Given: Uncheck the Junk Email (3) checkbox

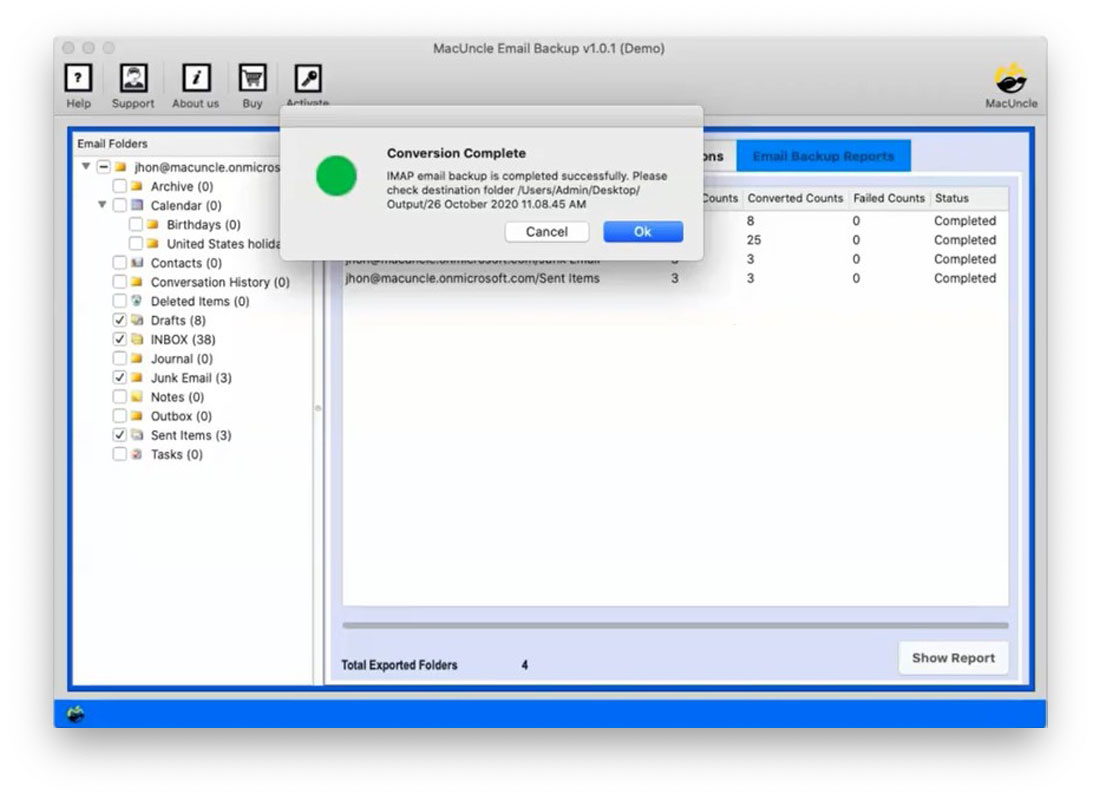Looking at the screenshot, I should coord(120,377).
